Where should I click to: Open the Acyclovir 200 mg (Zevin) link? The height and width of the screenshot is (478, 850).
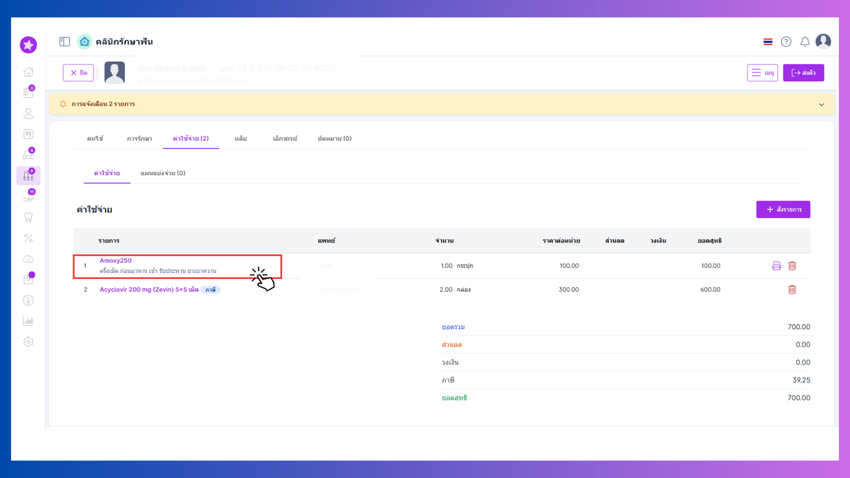coord(149,290)
